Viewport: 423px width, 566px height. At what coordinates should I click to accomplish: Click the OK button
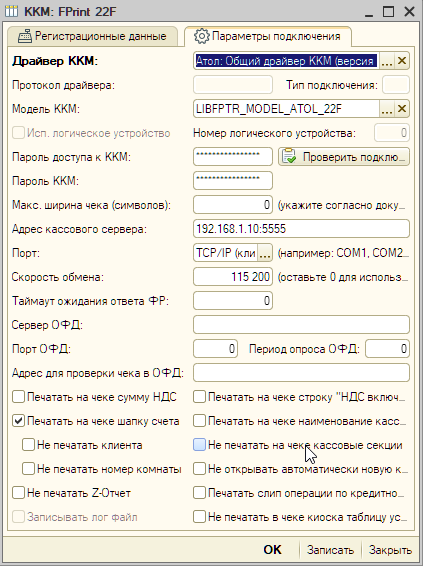[x=272, y=550]
